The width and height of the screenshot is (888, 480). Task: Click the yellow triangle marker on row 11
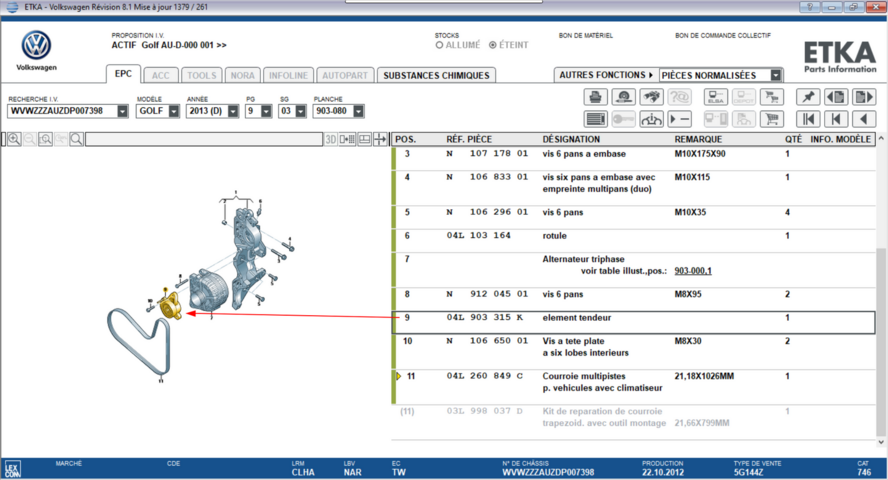pos(399,376)
